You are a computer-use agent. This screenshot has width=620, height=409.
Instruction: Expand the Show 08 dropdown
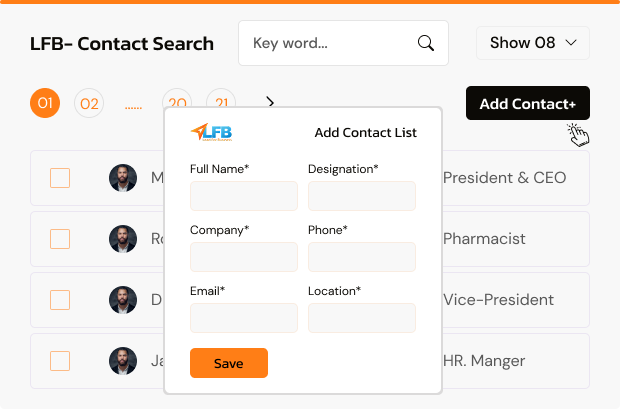[x=533, y=43]
